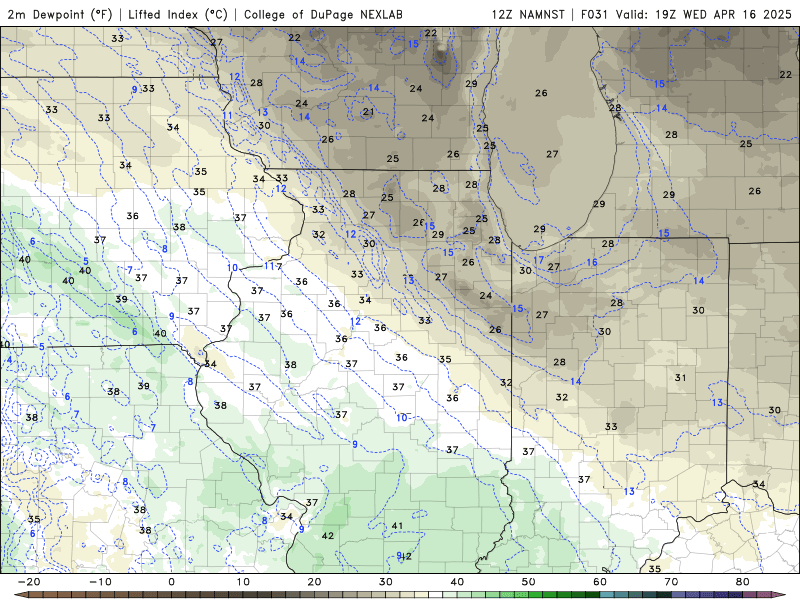The image size is (800, 600).
Task: Click the 'College of DuPage NEXLAB' header text
Action: point(323,14)
